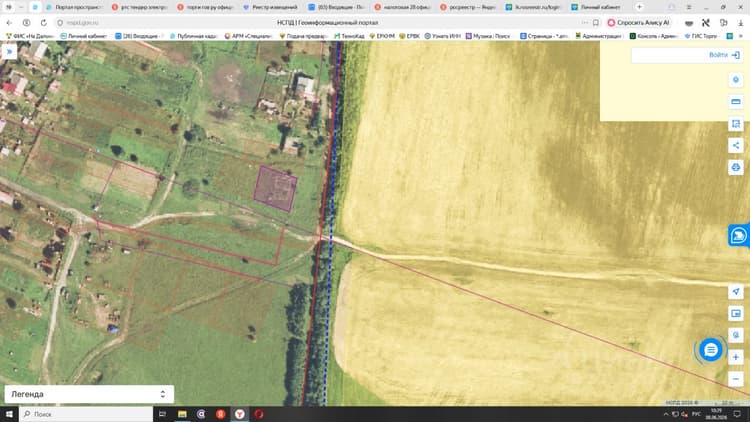This screenshot has width=750, height=422.
Task: Open the ЕРКНМ bookmark
Action: (381, 36)
